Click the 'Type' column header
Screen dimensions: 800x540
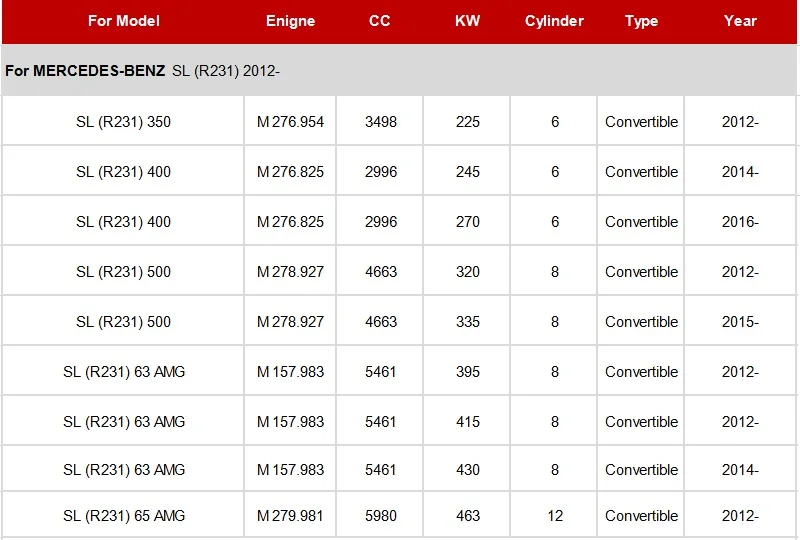click(x=641, y=21)
